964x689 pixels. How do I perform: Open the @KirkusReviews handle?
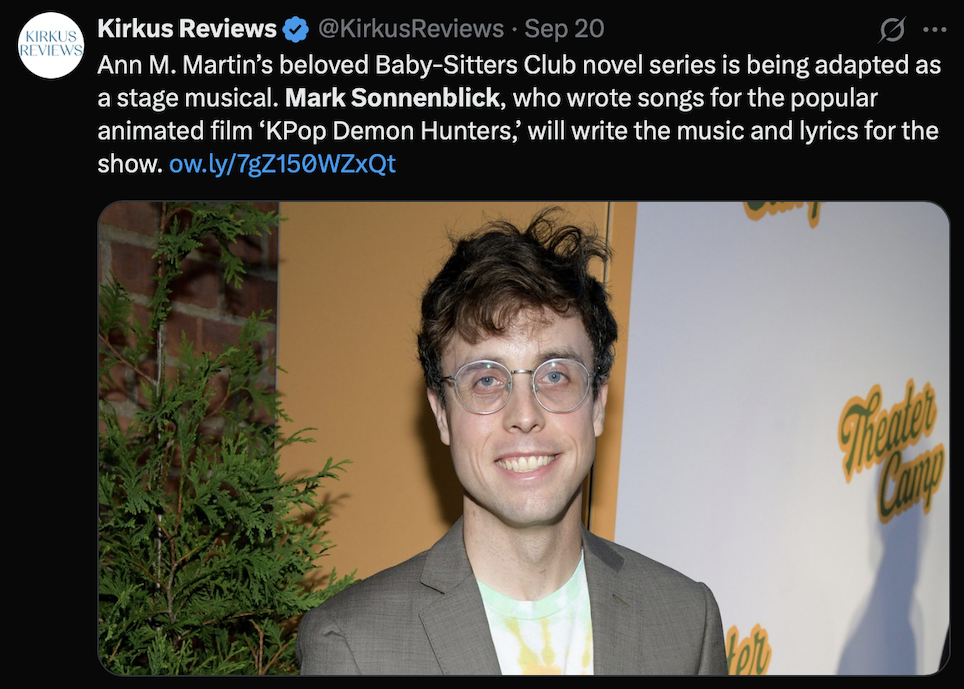pyautogui.click(x=410, y=29)
